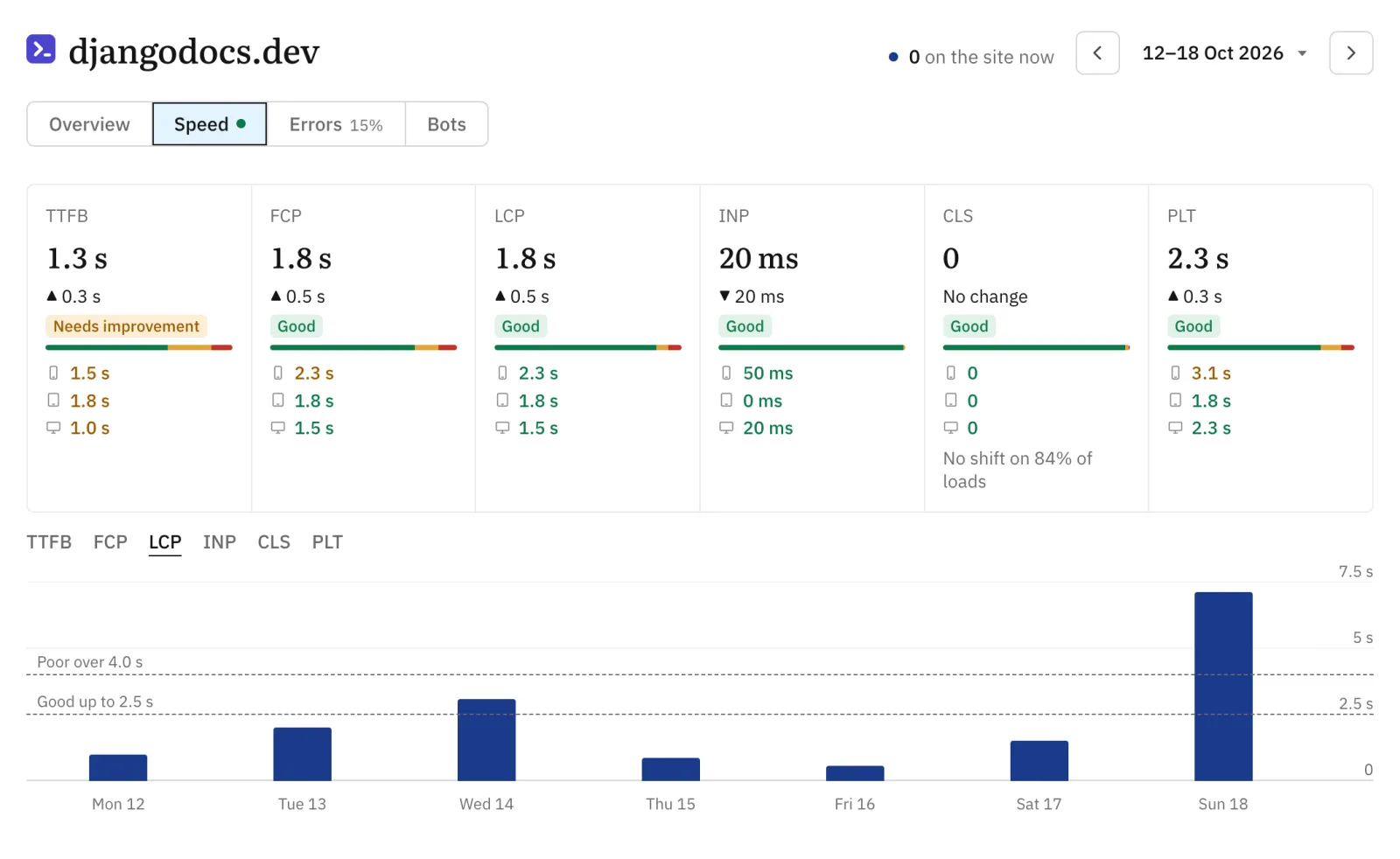Click the 'Poor over 4.0 s' threshold label
This screenshot has height=859, width=1400.
click(90, 662)
